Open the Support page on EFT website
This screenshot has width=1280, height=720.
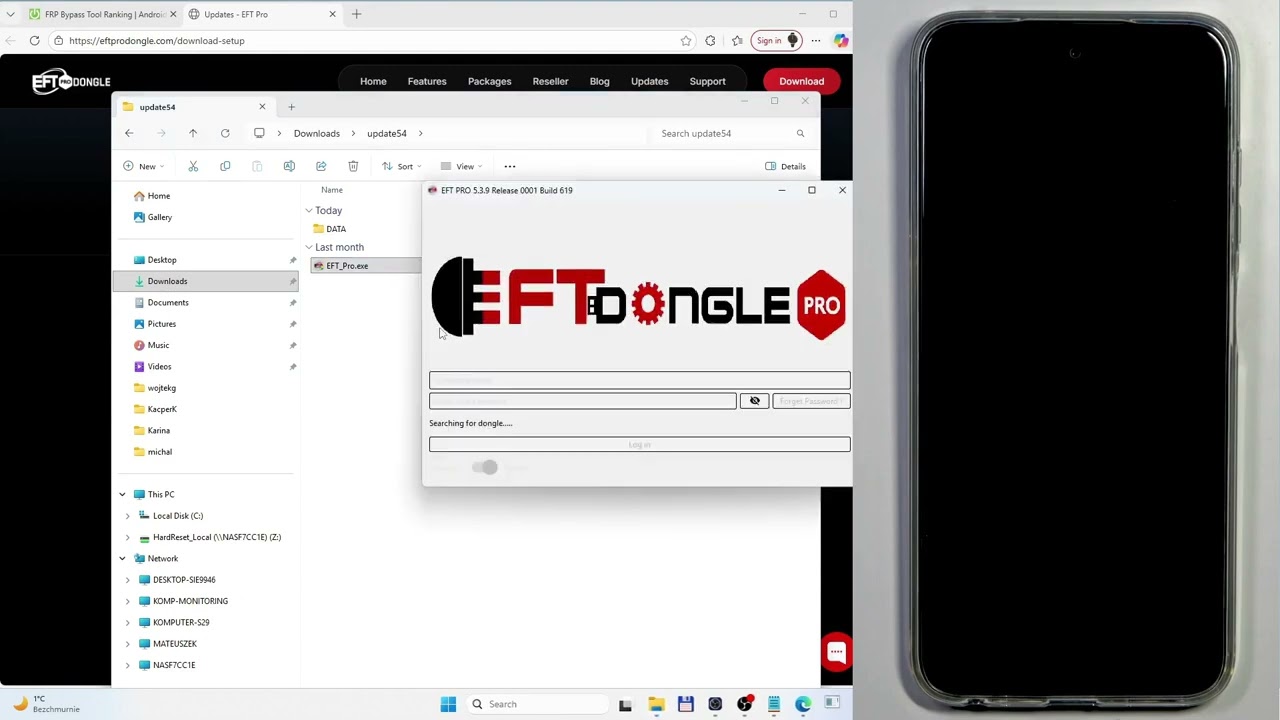point(707,81)
